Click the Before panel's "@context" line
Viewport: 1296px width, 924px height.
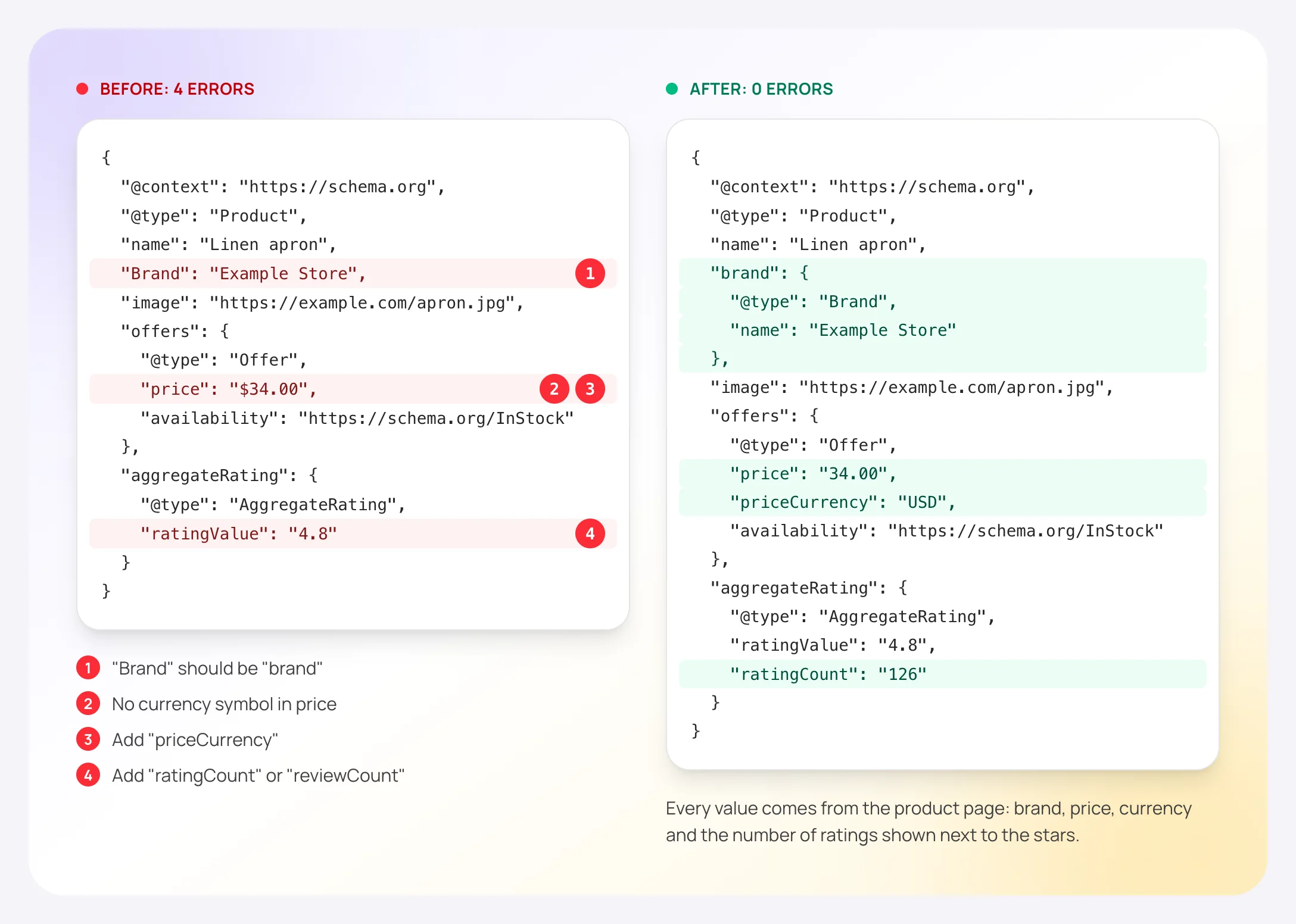point(283,187)
